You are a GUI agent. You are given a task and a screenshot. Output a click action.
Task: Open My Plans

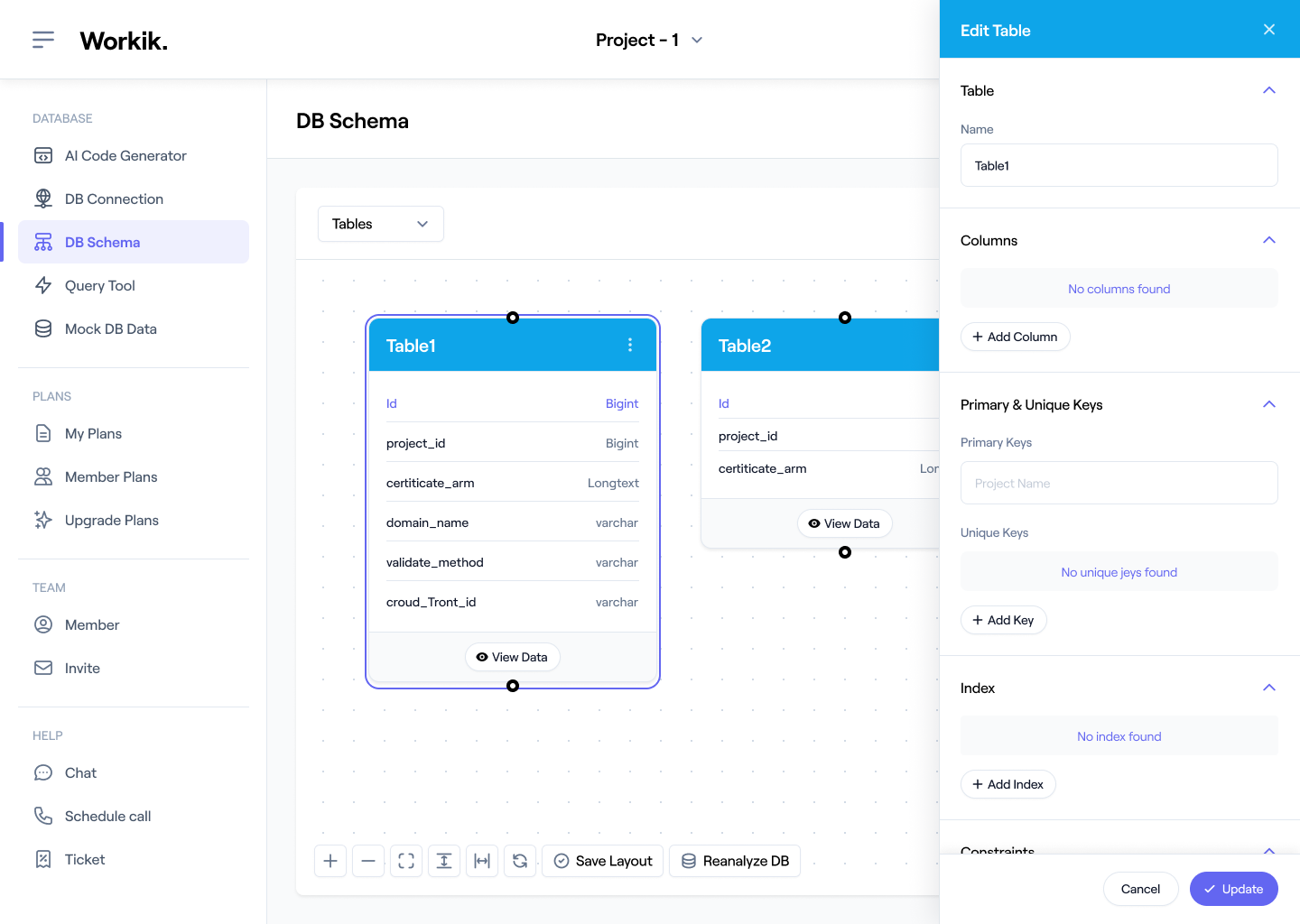[x=93, y=433]
